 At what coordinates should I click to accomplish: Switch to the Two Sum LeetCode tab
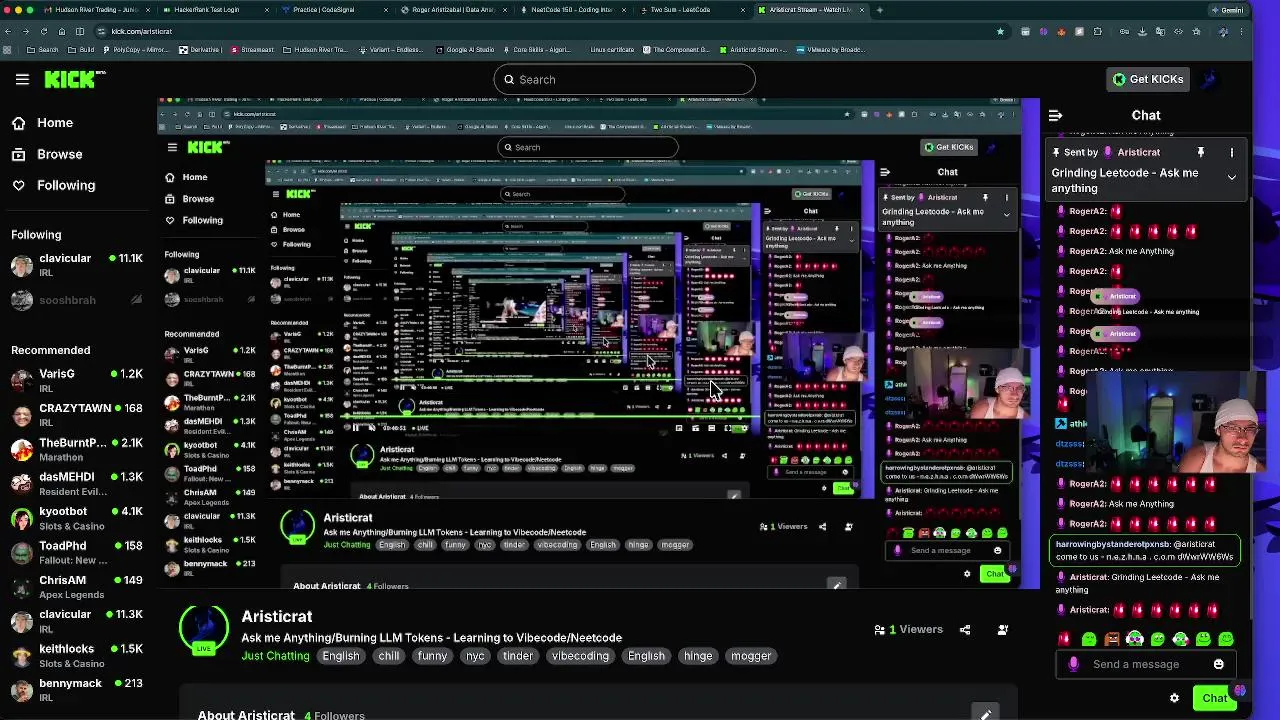[x=692, y=10]
